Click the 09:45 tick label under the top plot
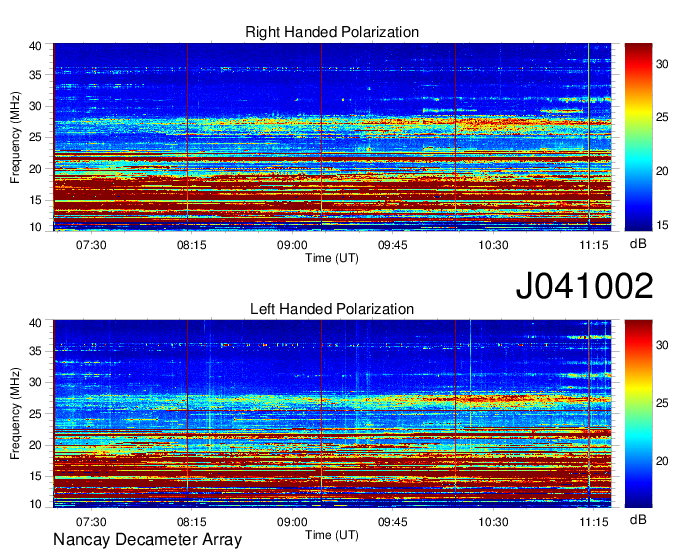Screen dimensions: 680x552 (x=392, y=245)
